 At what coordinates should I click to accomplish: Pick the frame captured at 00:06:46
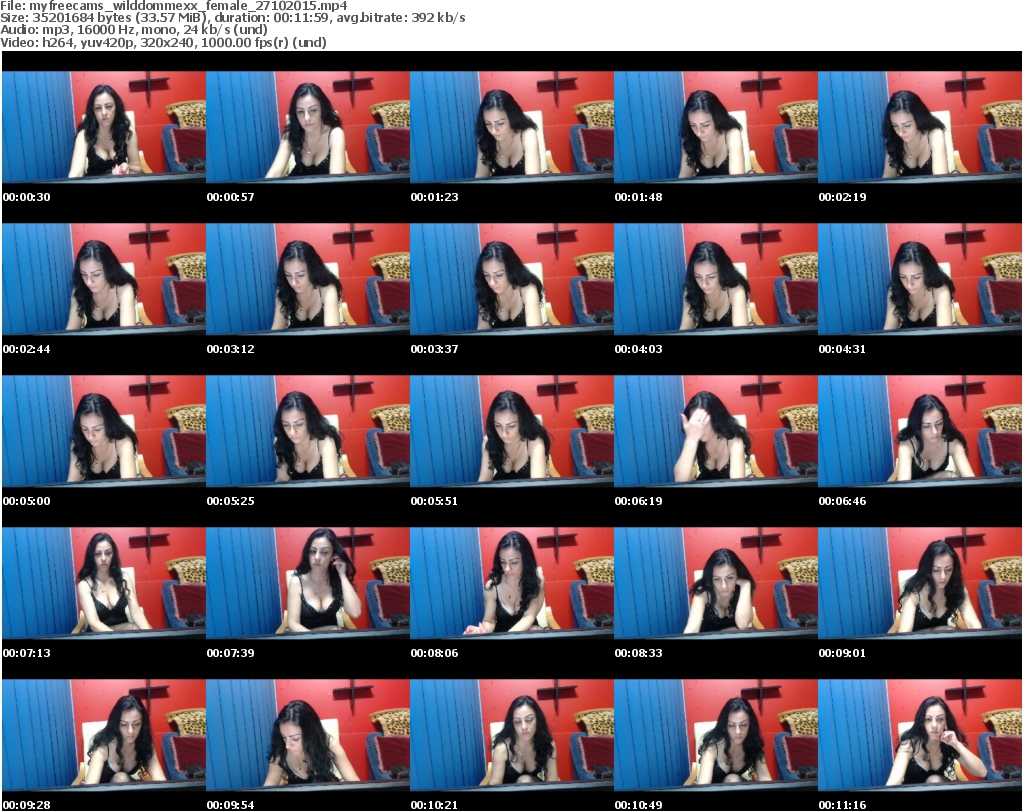pyautogui.click(x=920, y=431)
